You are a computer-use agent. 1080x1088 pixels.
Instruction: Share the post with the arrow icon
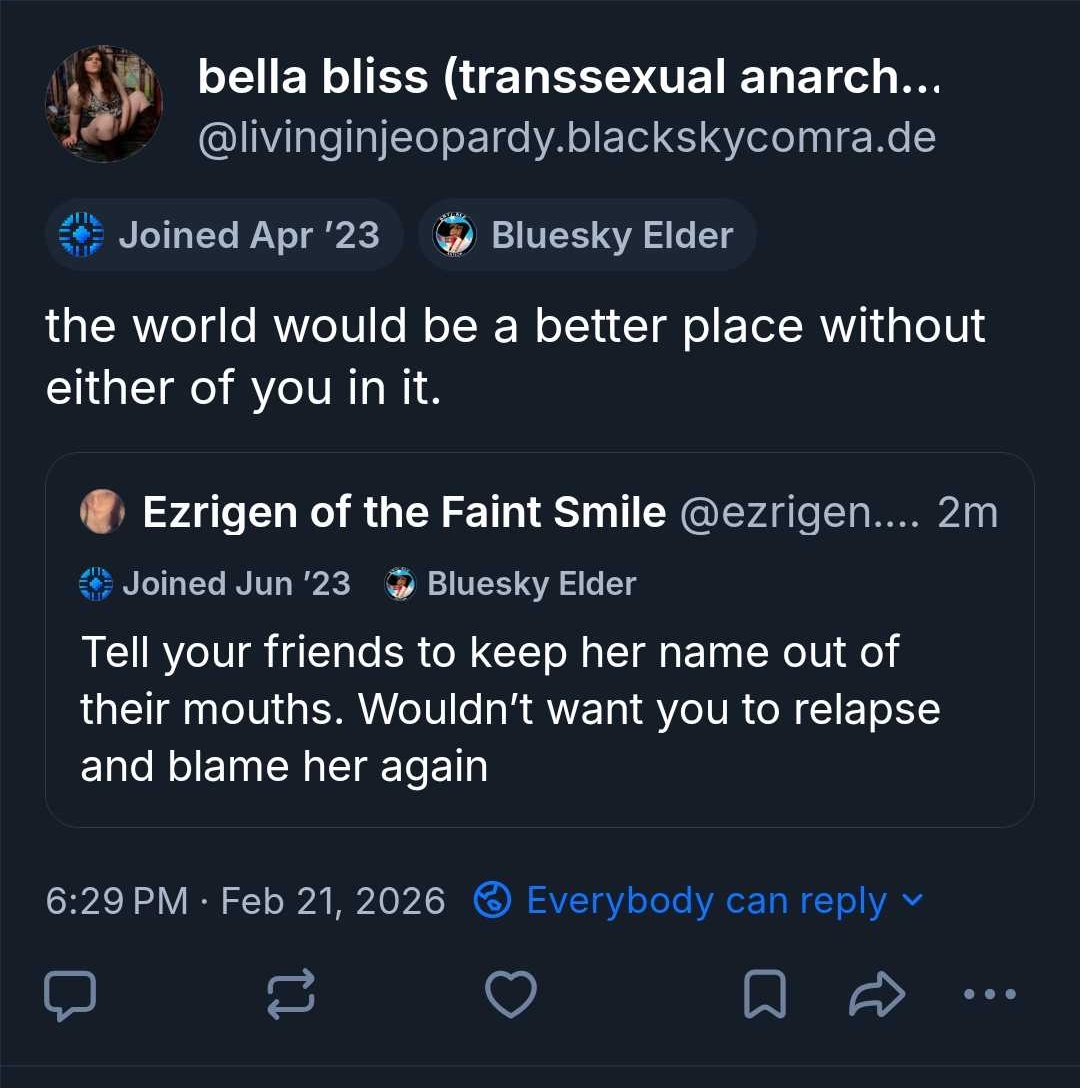pos(876,995)
